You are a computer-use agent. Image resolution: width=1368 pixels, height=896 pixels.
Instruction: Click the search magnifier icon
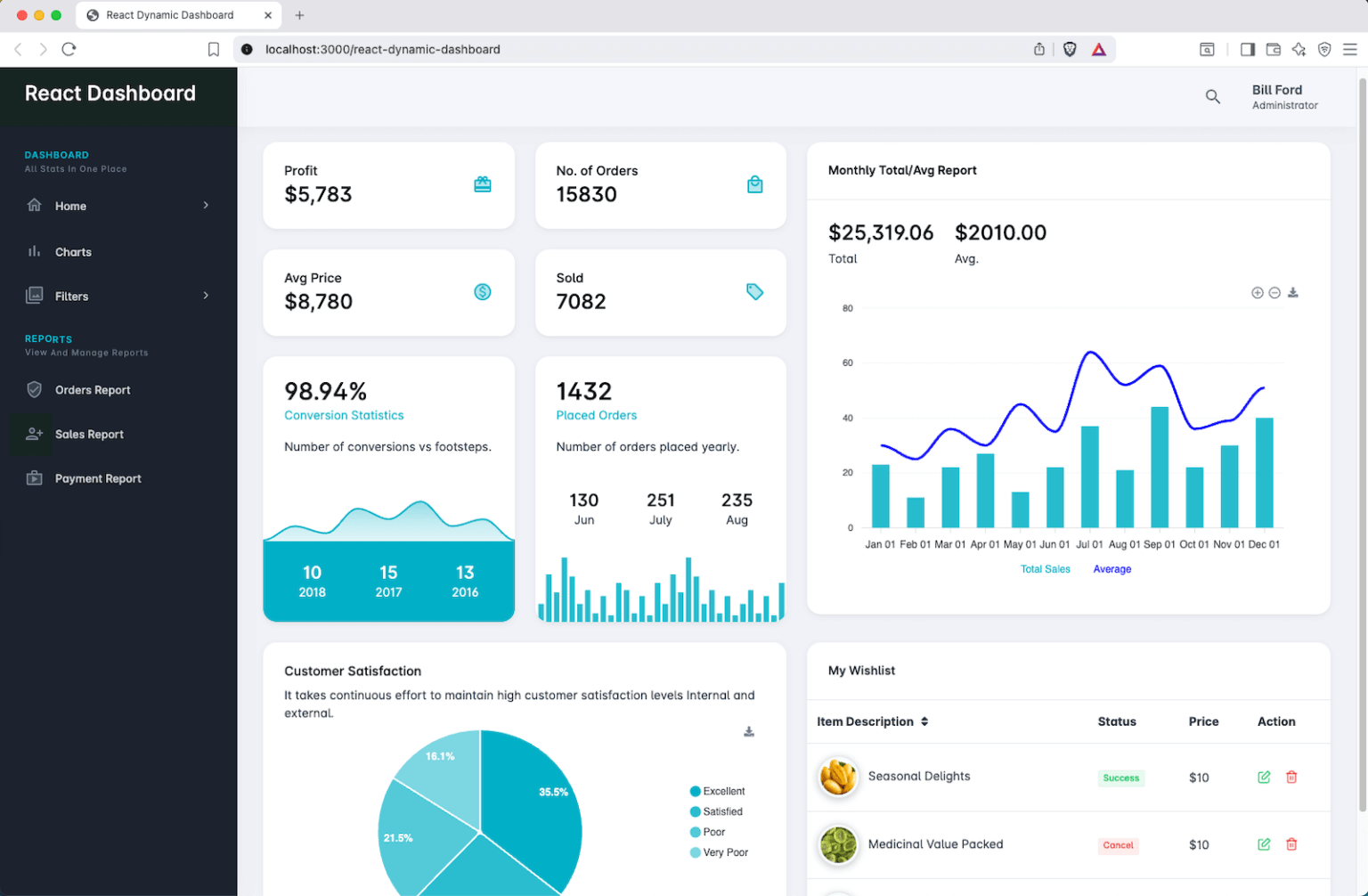[x=1212, y=96]
